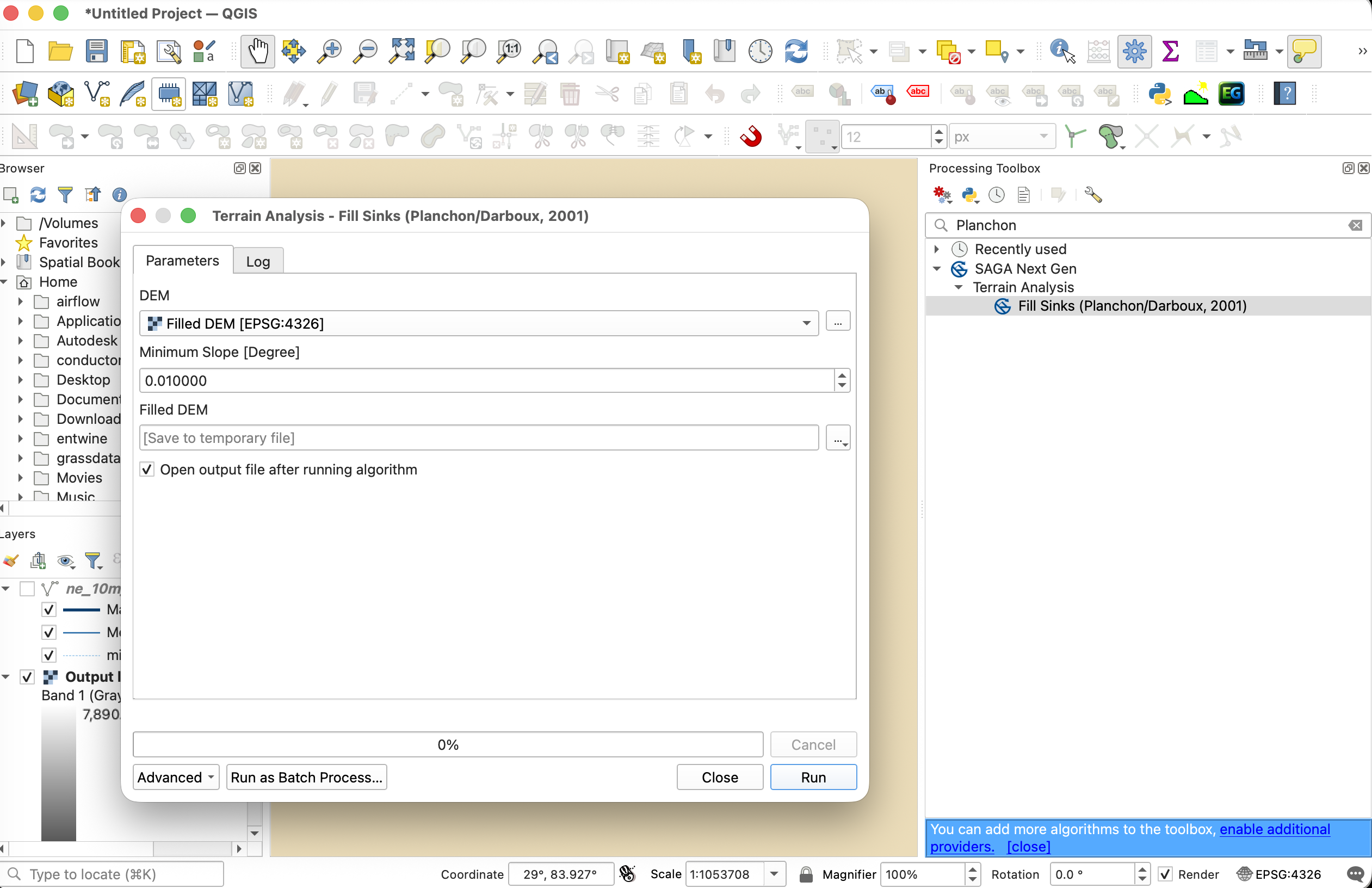Run the Fill Sinks algorithm
The width and height of the screenshot is (1372, 888).
tap(813, 778)
